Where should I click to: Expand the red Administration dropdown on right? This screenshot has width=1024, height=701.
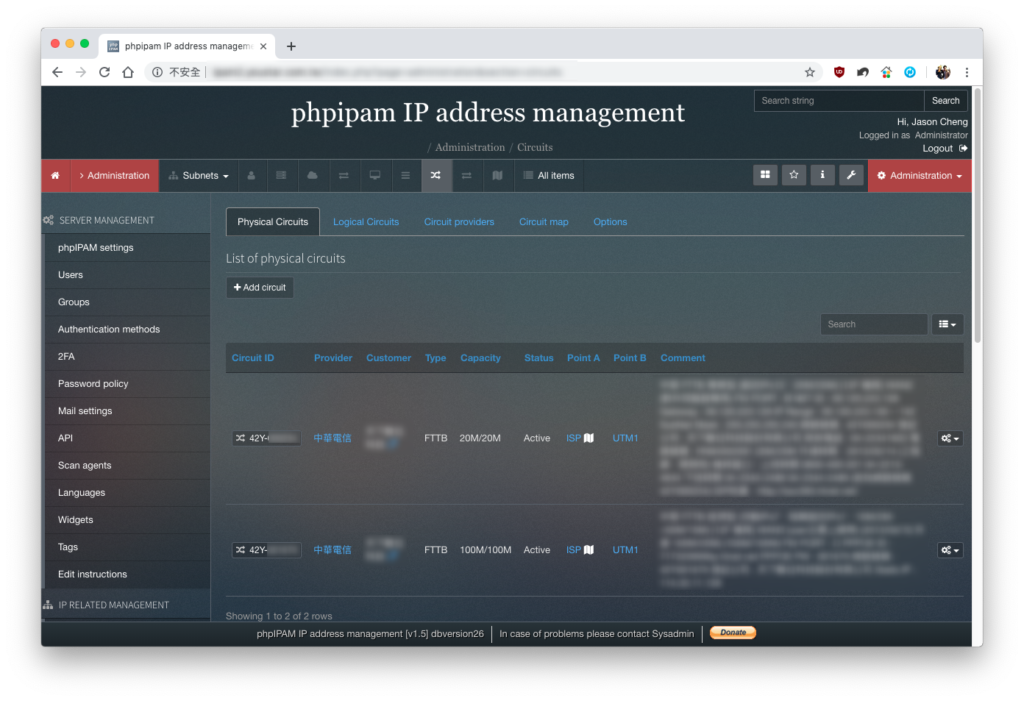[x=920, y=176]
